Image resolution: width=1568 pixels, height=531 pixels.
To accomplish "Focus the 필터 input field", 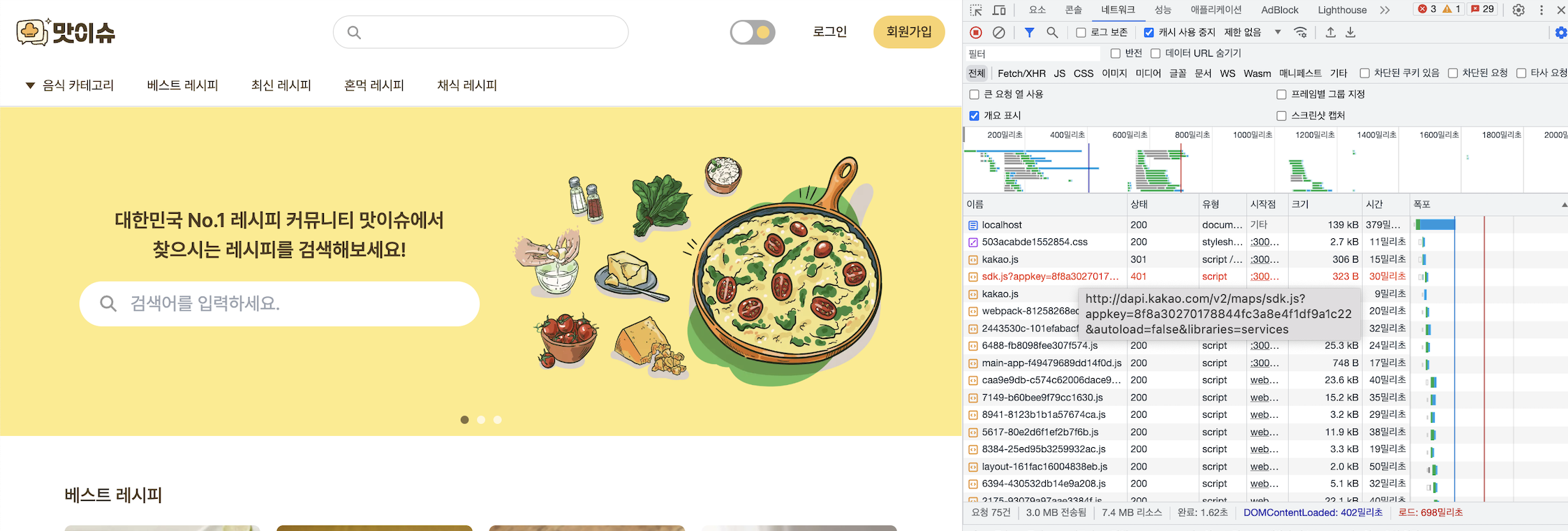I will [x=1033, y=54].
